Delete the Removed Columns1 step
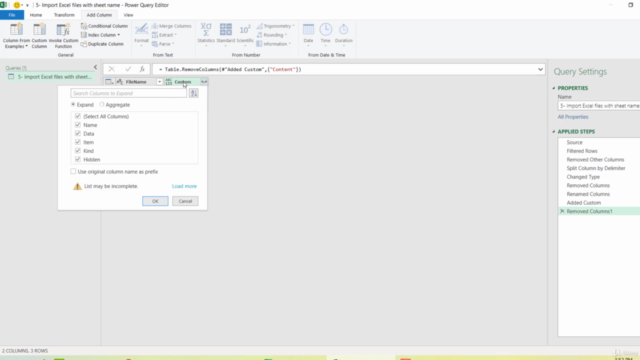 pyautogui.click(x=562, y=211)
